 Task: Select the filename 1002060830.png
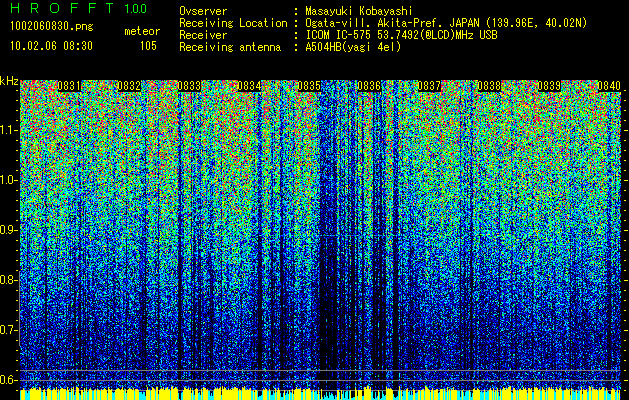52,27
